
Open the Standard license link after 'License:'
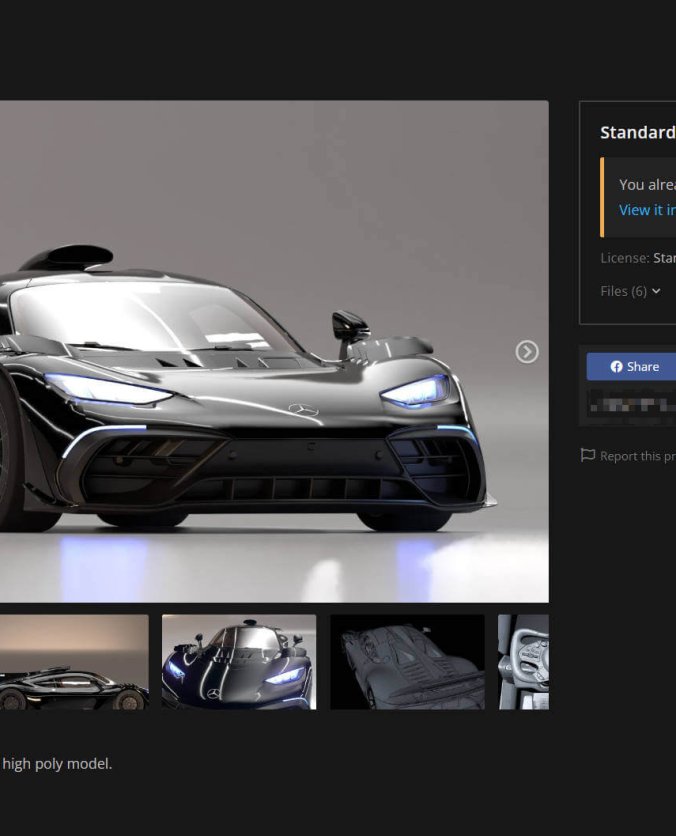(x=664, y=258)
